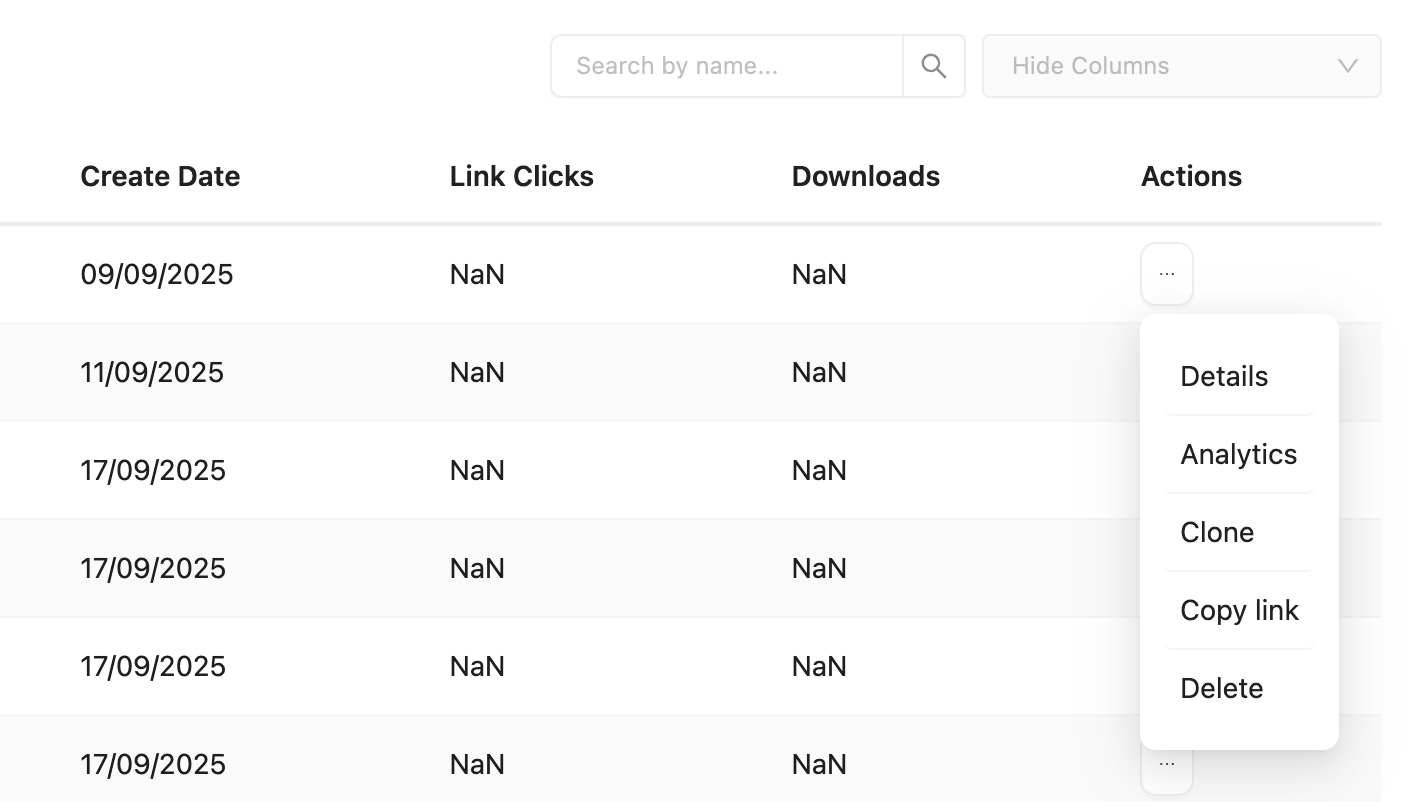Choose Copy link in the actions menu
The height and width of the screenshot is (802, 1402).
tap(1239, 611)
